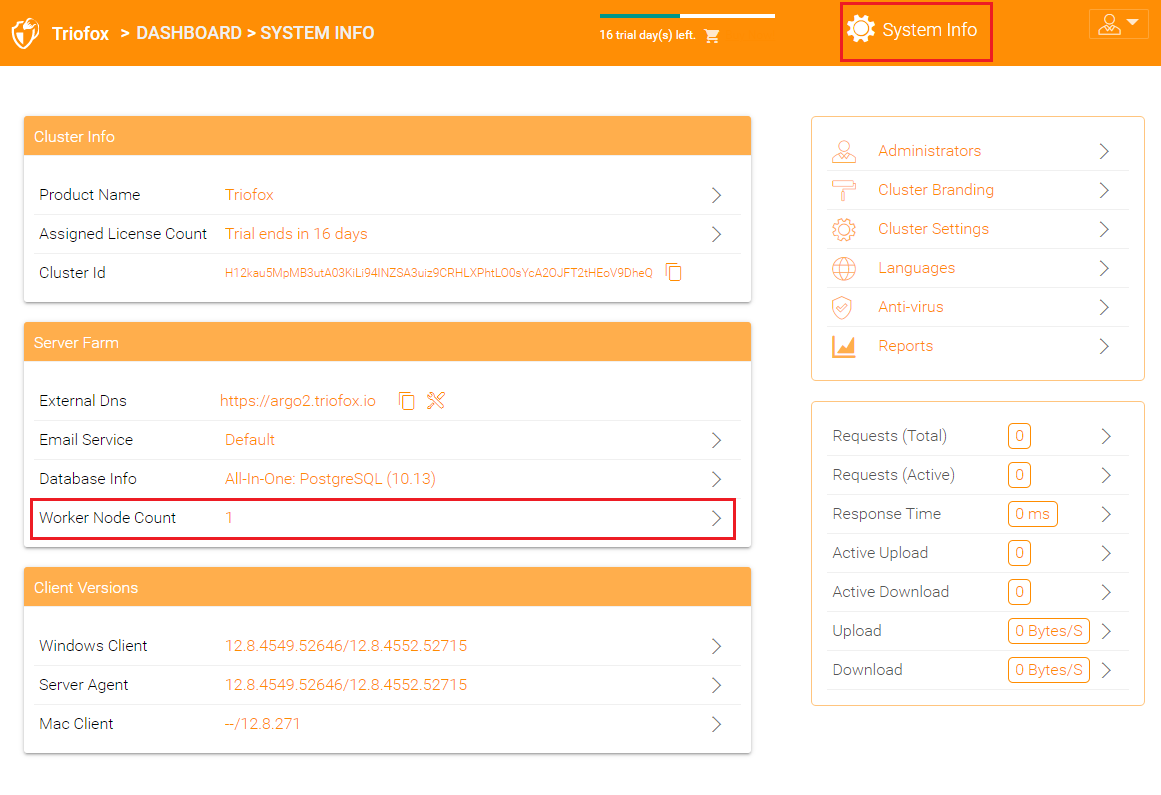Expand the user account dropdown arrow
Viewport: 1161px width, 795px height.
(1133, 22)
